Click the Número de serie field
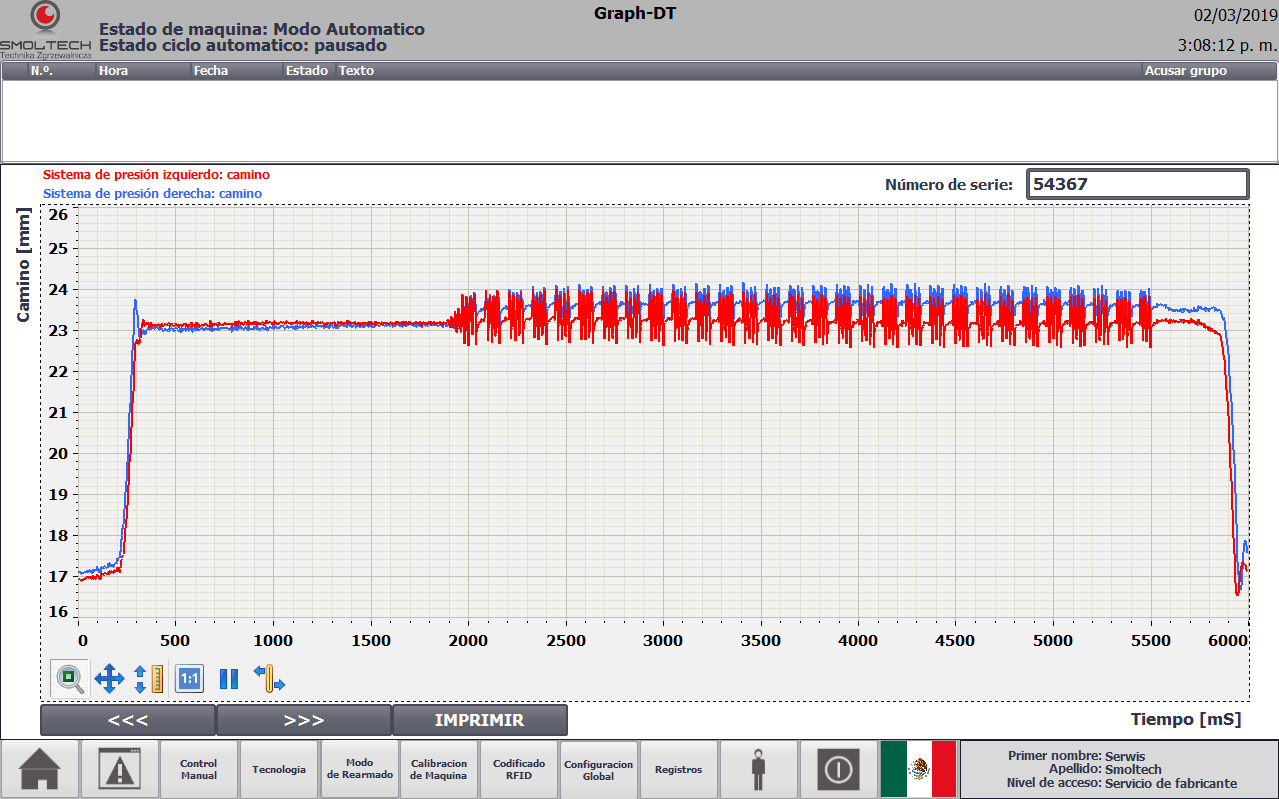The height and width of the screenshot is (799, 1279). pos(1138,184)
